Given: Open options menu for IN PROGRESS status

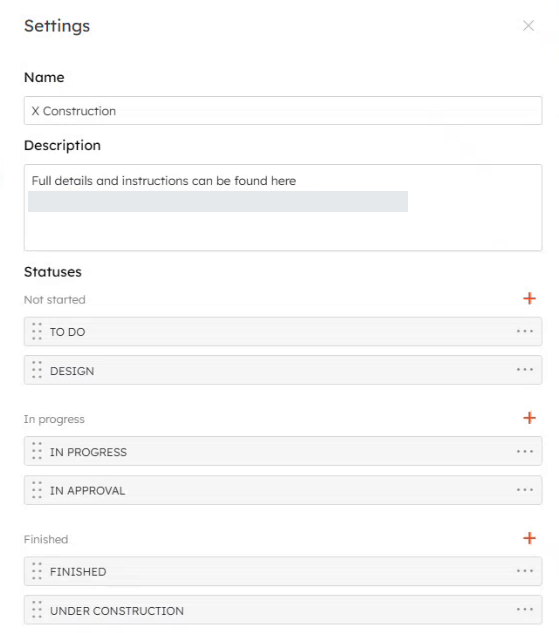Looking at the screenshot, I should [x=525, y=451].
